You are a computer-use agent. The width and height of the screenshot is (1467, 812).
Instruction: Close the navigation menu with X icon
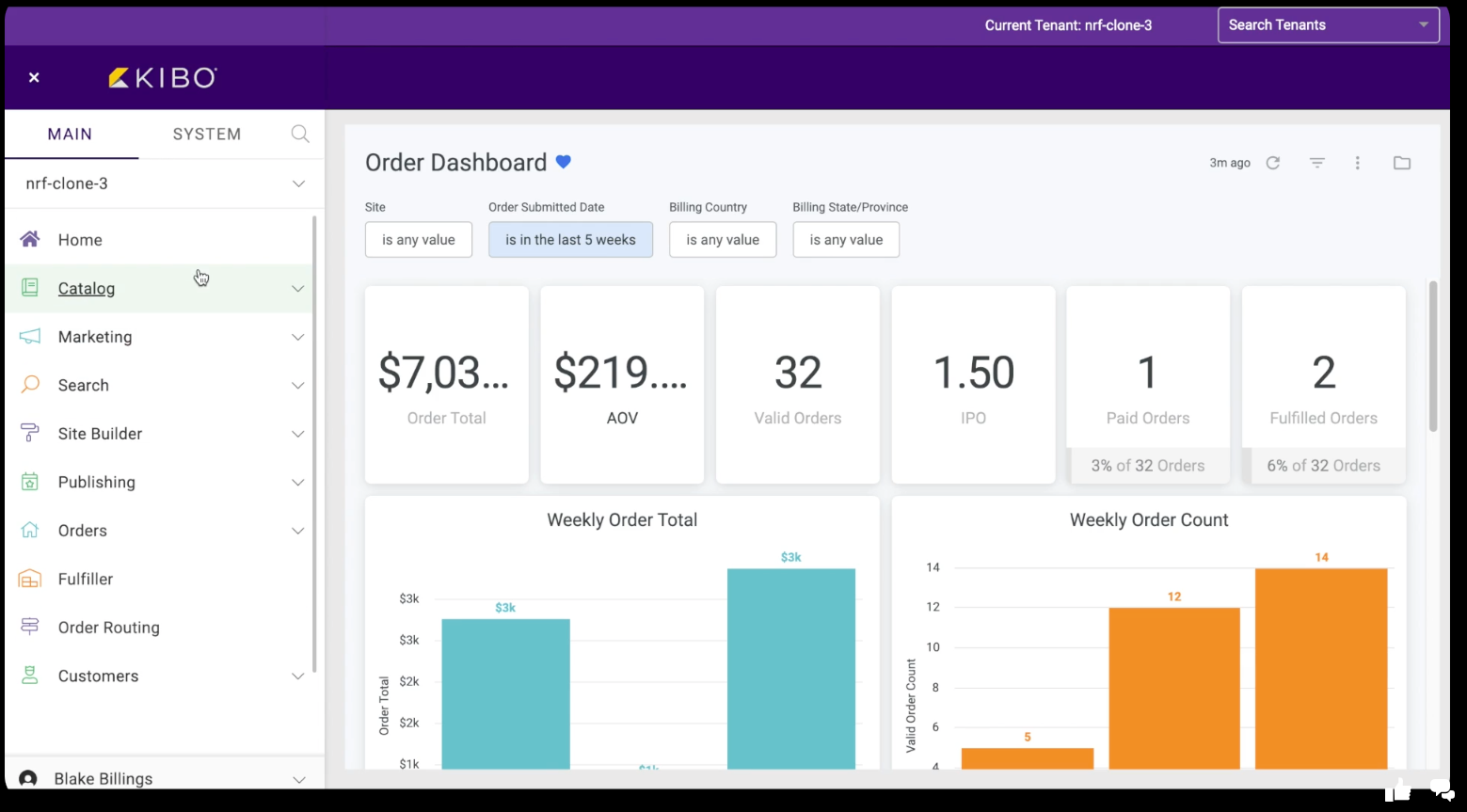point(34,77)
